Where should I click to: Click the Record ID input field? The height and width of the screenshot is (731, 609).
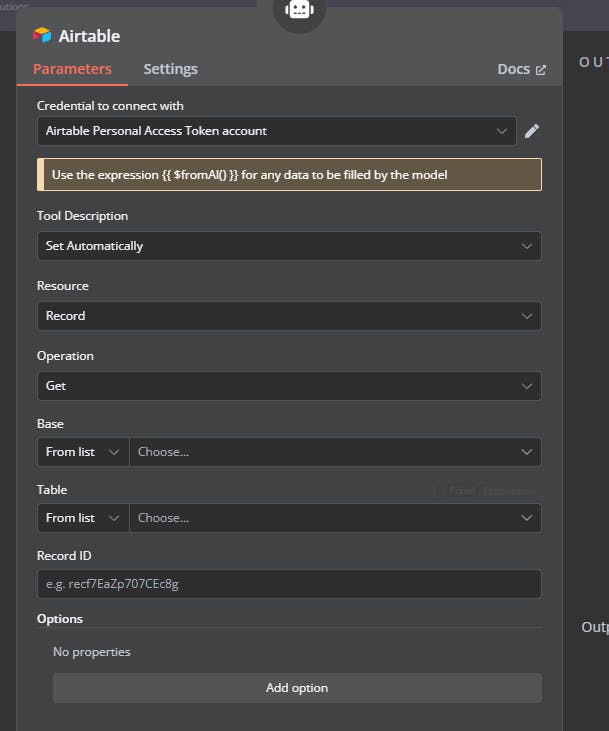coord(289,584)
